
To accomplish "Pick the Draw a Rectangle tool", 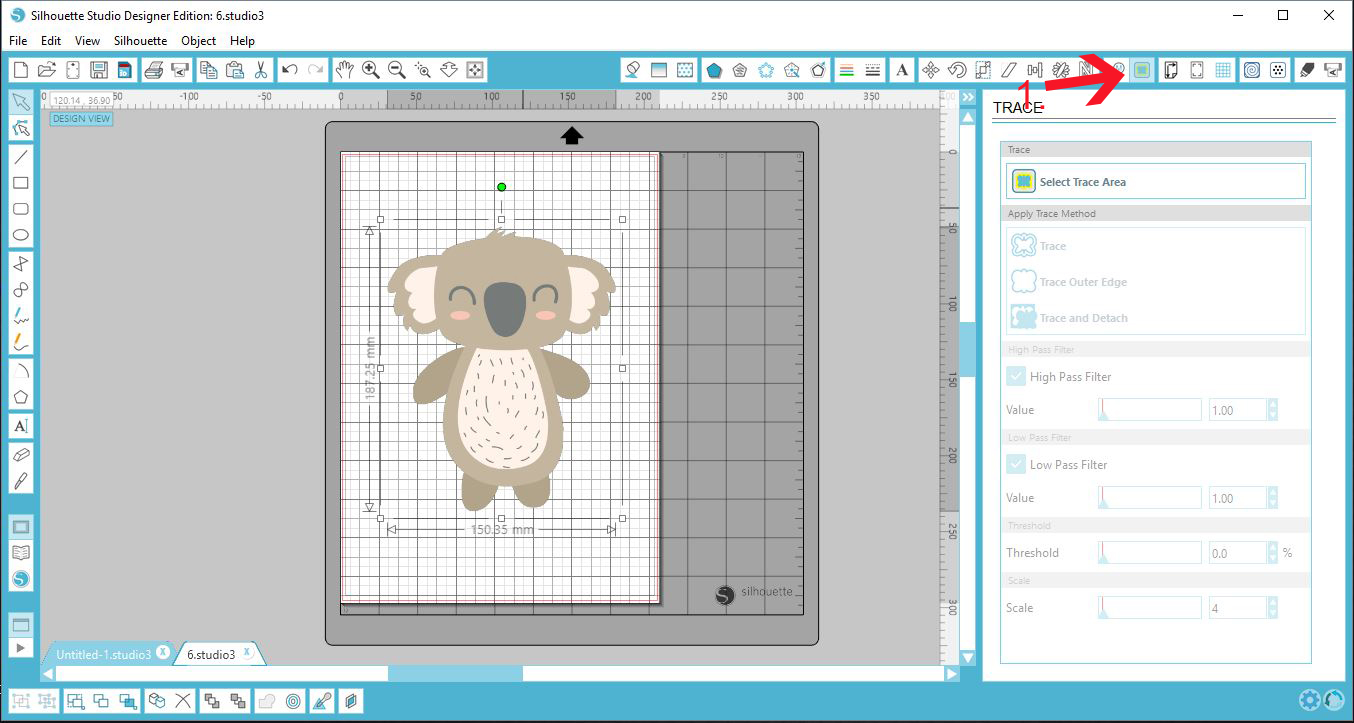I will coord(20,183).
